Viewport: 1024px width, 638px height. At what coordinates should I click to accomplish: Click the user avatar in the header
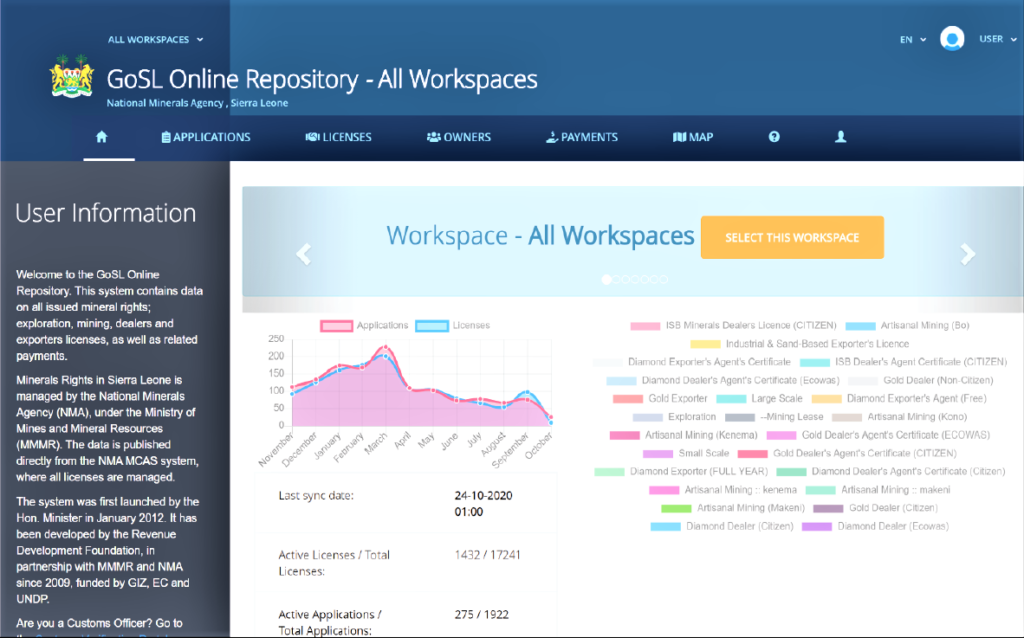952,39
